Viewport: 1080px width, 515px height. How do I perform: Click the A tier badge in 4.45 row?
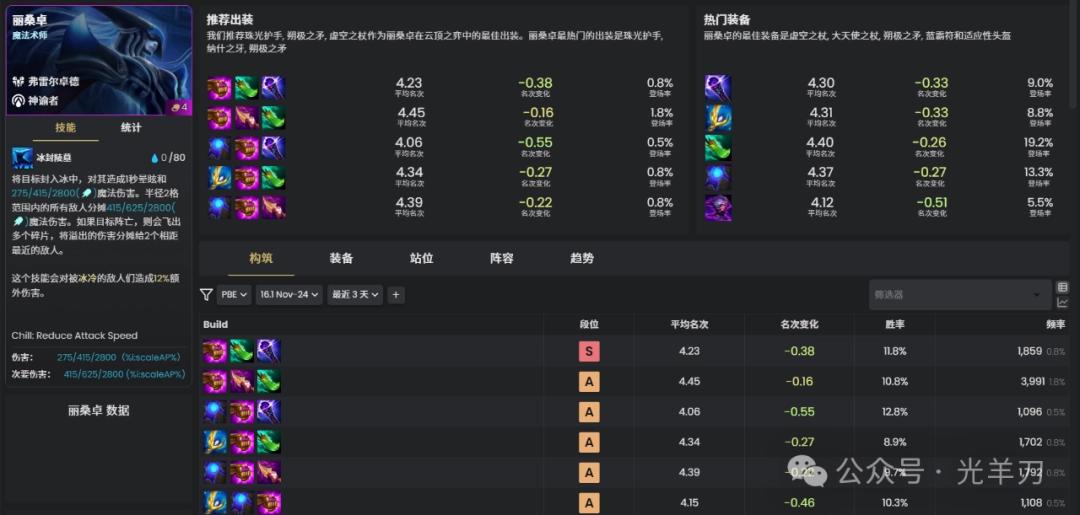click(x=589, y=381)
